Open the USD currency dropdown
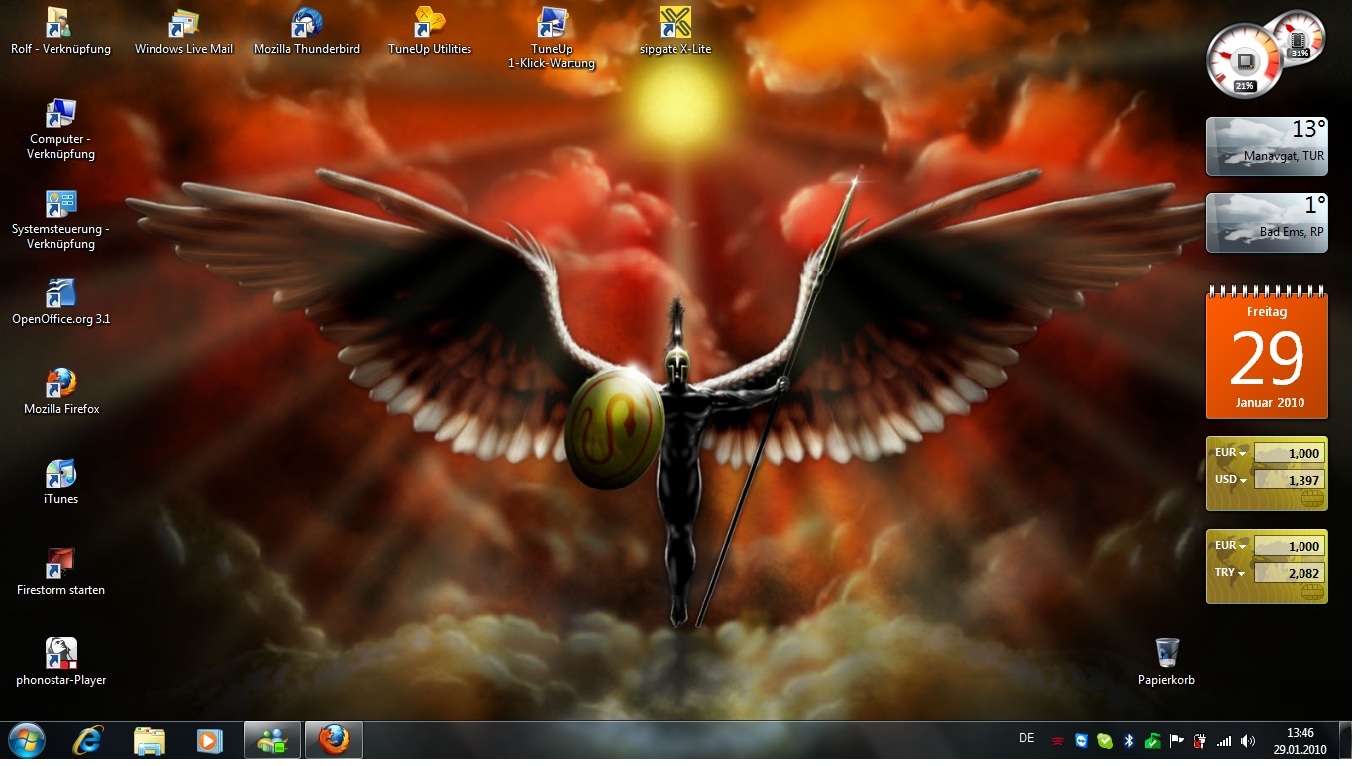 (x=1230, y=479)
